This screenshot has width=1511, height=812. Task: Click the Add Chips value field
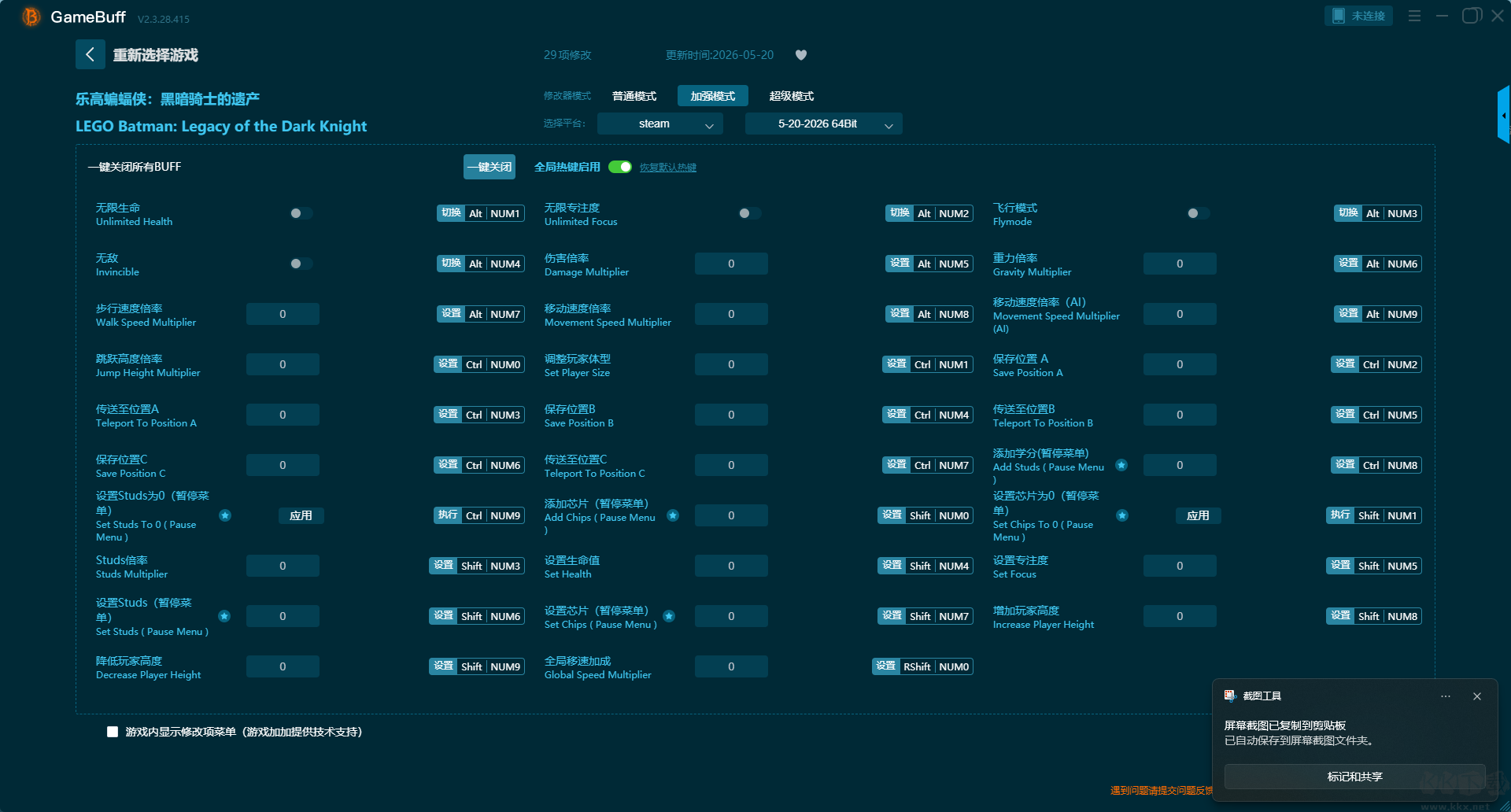(731, 515)
